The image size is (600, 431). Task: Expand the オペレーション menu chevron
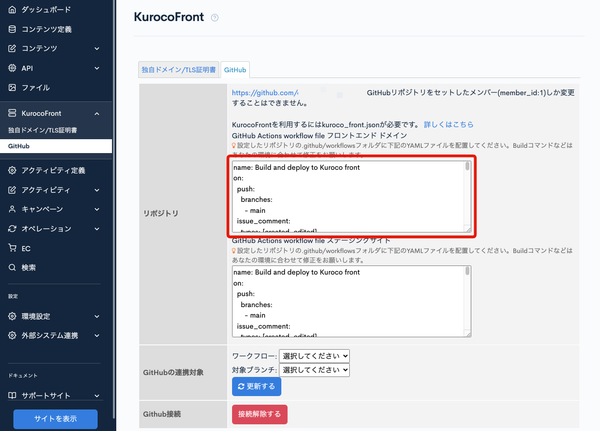(97, 229)
